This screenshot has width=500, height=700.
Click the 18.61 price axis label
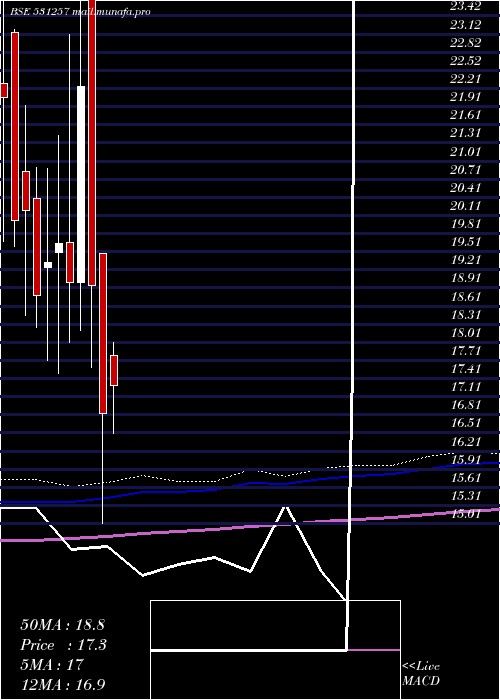point(465,296)
